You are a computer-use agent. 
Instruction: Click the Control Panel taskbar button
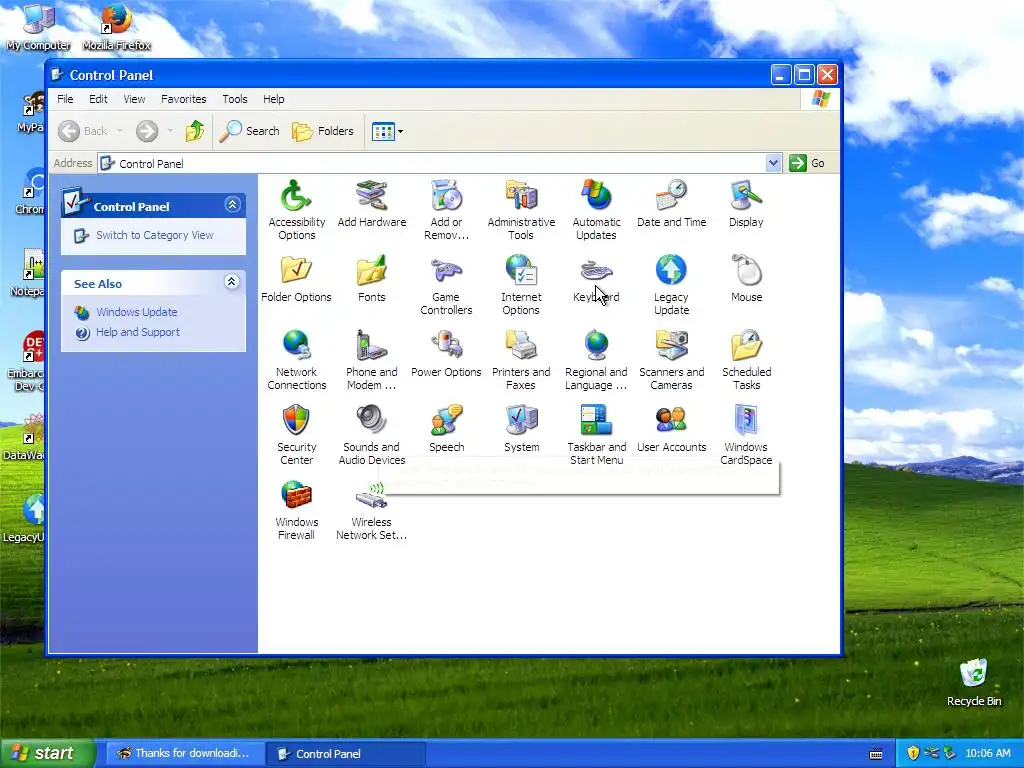tap(346, 754)
